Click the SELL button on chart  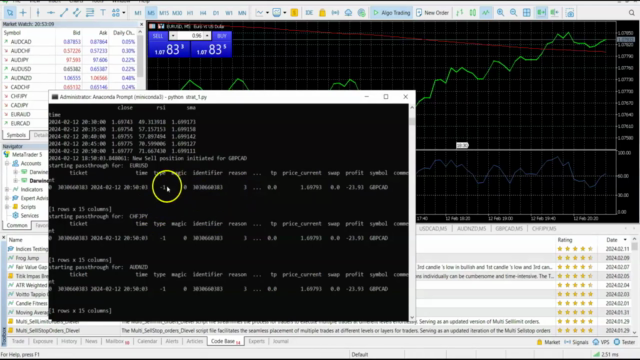pos(158,36)
